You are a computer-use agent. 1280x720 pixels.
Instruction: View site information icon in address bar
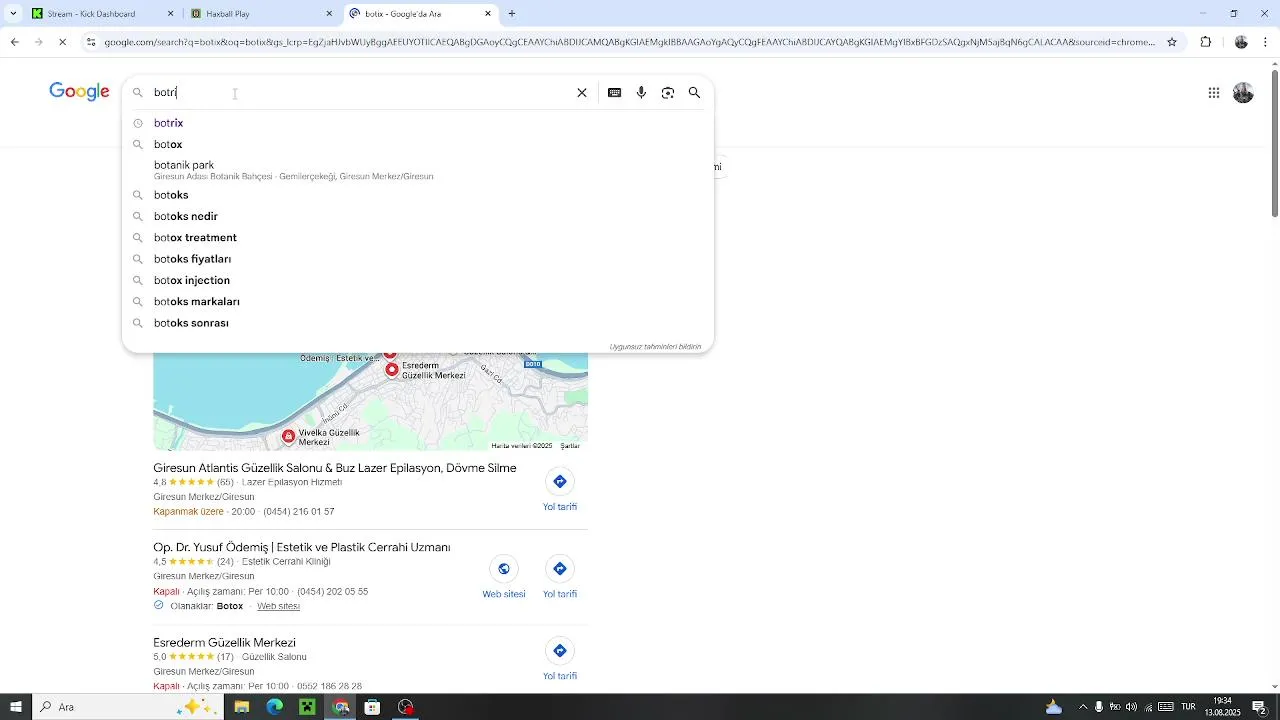click(91, 42)
